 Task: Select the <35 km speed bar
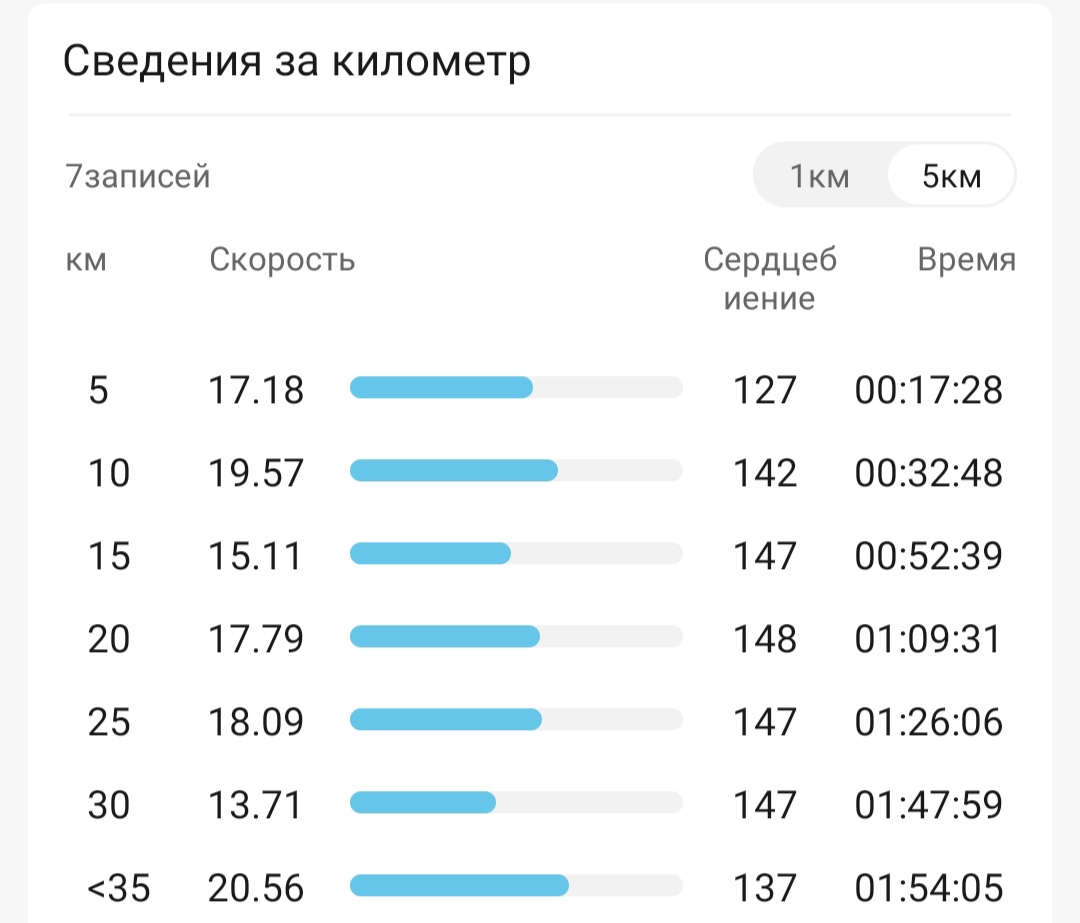click(517, 885)
